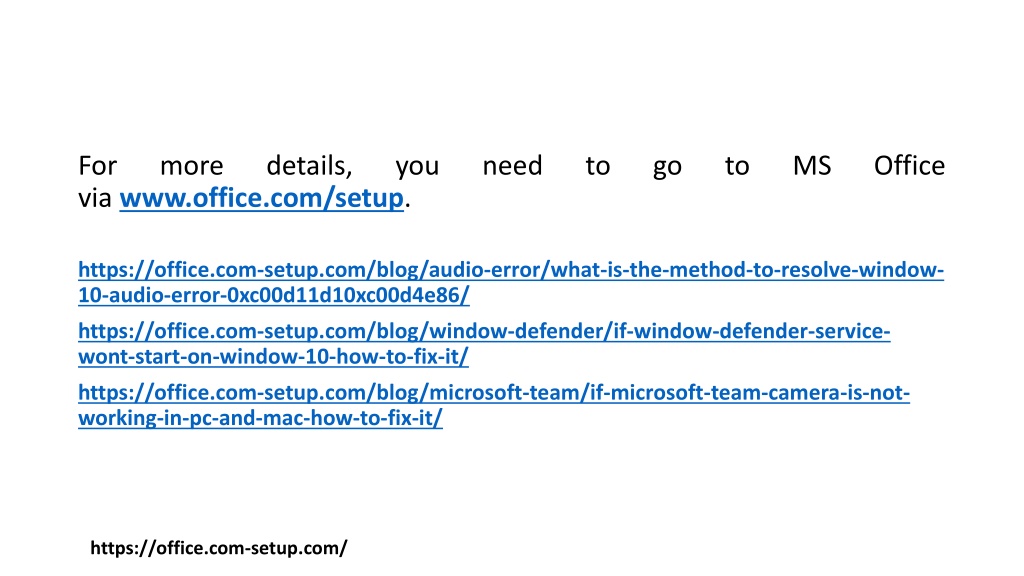This screenshot has width=1024, height=576.
Task: Open the audio-error blog link's first line
Action: point(511,270)
